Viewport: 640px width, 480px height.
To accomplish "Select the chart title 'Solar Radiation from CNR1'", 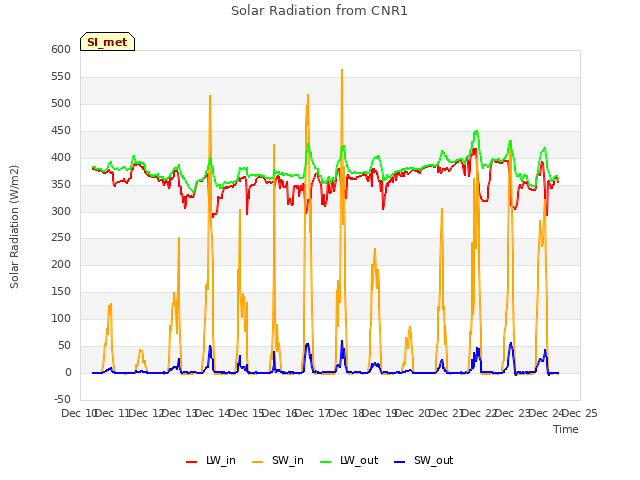I will click(319, 11).
